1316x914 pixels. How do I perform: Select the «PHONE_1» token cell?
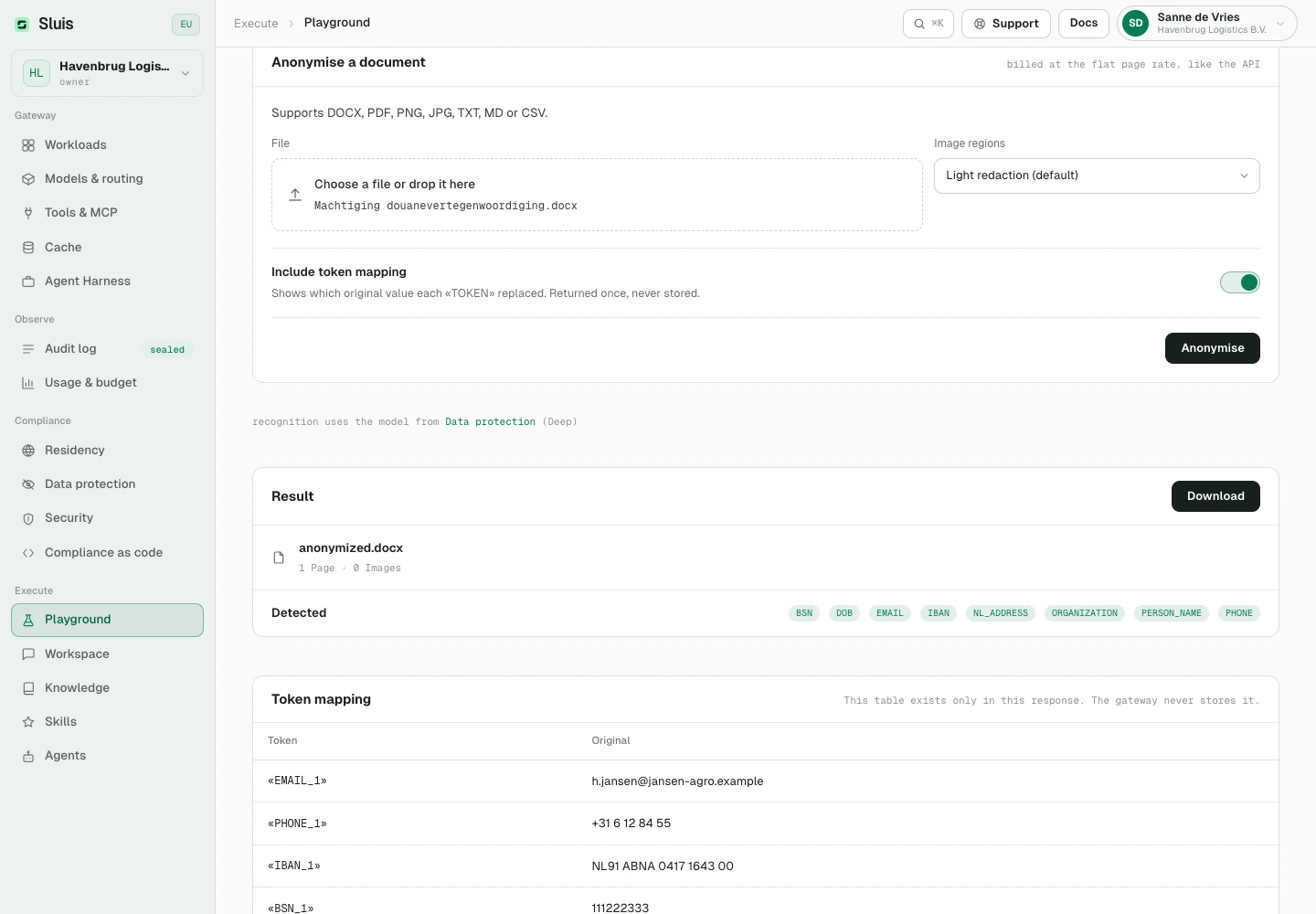pyautogui.click(x=297, y=824)
